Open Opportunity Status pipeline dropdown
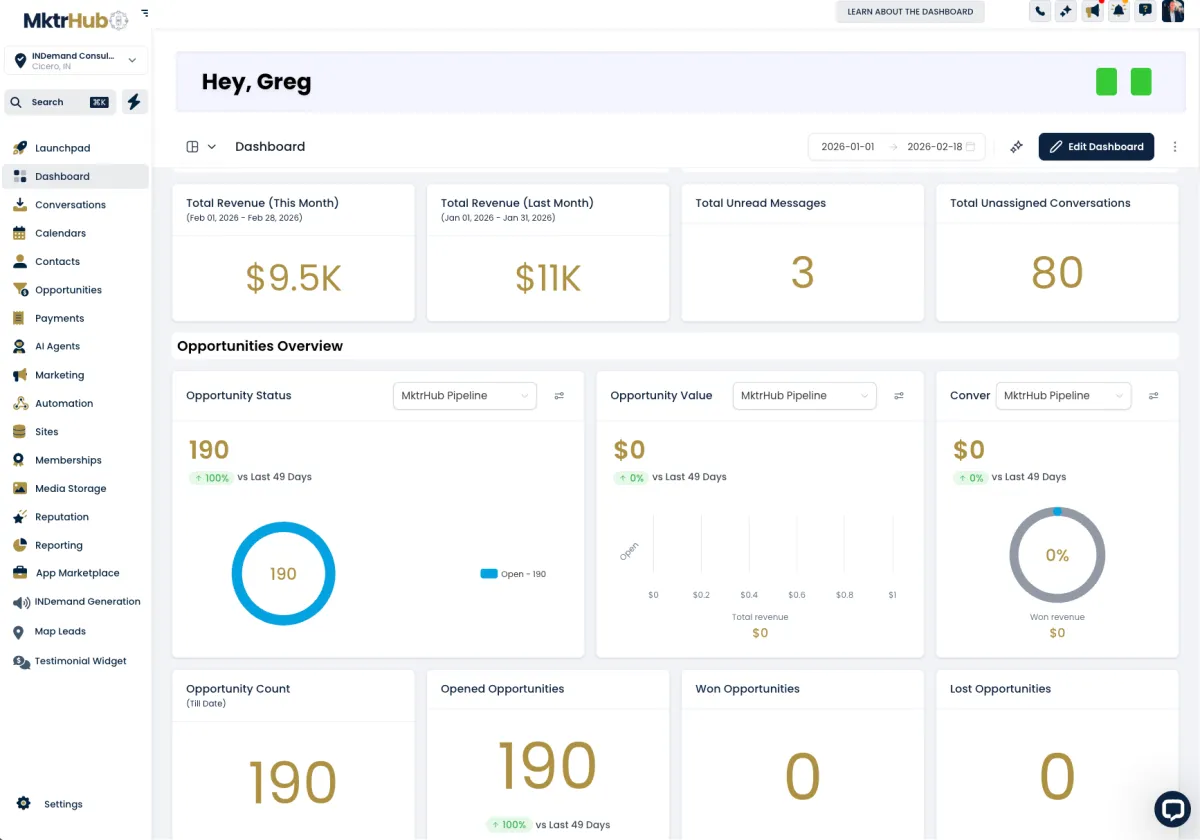1200x840 pixels. click(x=465, y=396)
